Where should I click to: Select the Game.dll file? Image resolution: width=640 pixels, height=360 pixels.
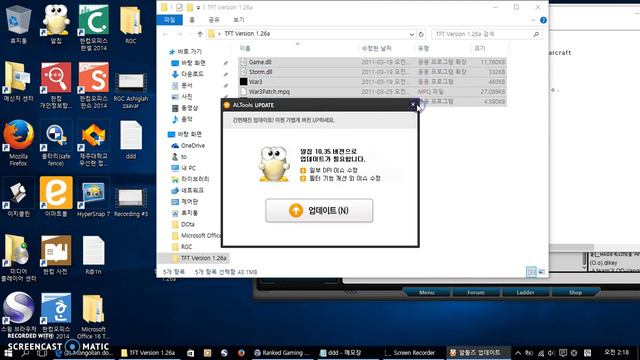pos(372,62)
